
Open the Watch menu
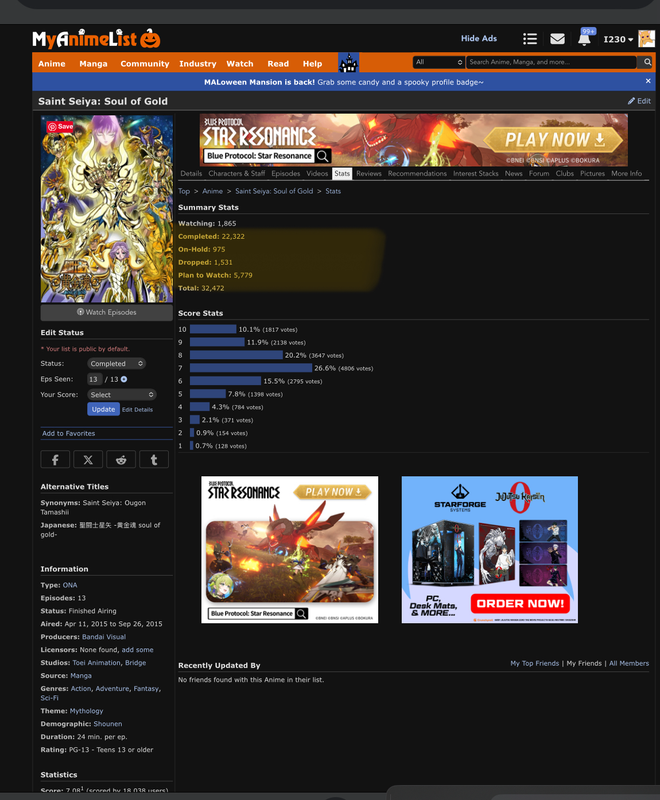tap(240, 64)
